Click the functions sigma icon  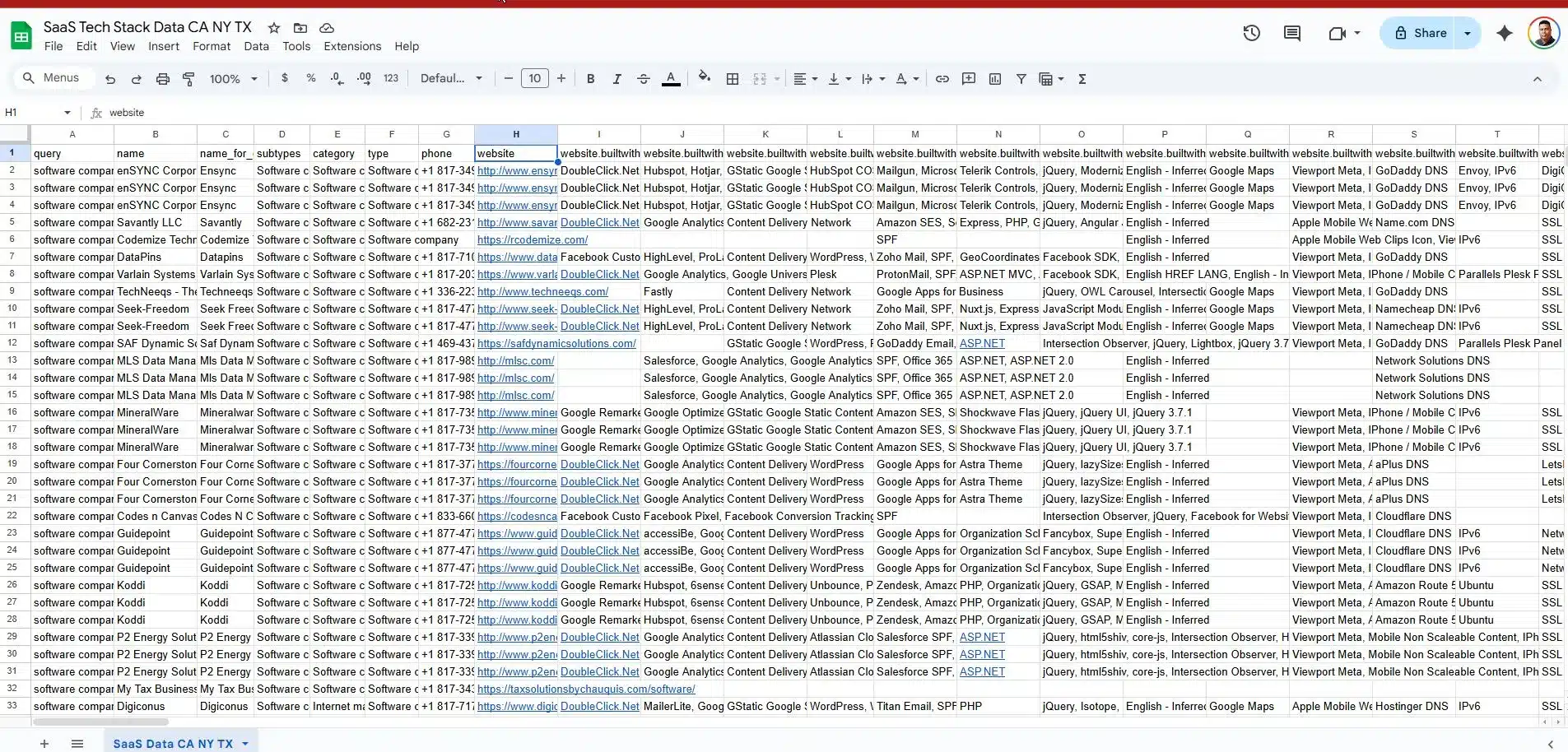click(1082, 79)
